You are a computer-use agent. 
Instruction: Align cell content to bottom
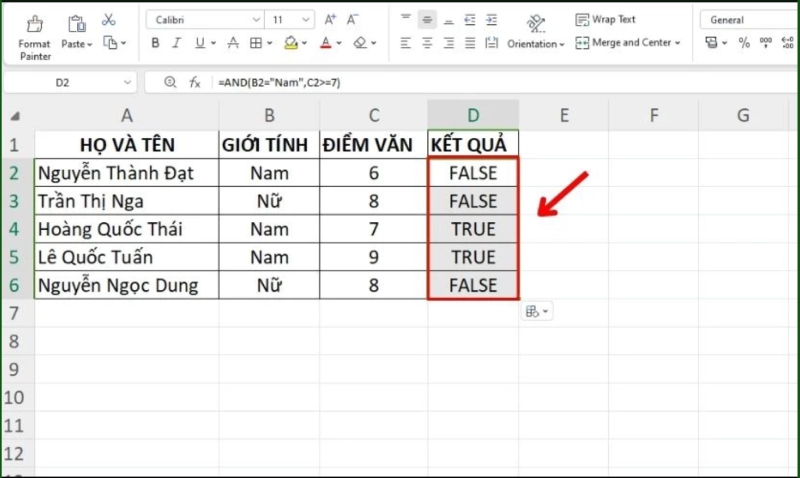click(x=448, y=20)
